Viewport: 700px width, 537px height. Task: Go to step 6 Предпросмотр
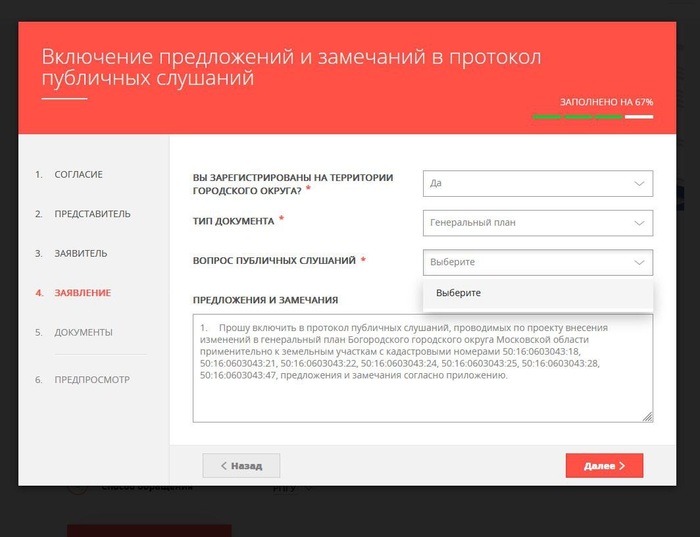83,380
